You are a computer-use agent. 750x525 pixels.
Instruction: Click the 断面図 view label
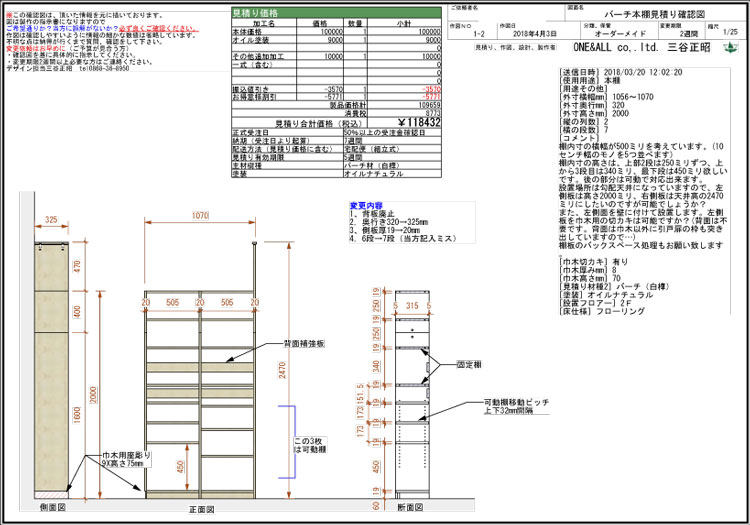410,507
